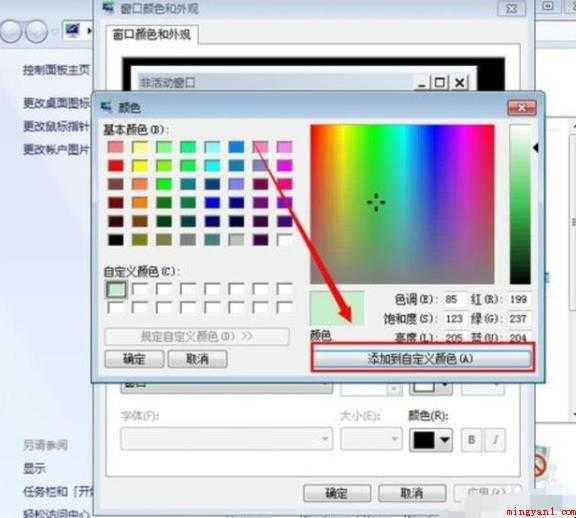Open the black font color dropdown
576x518 pixels.
[431, 440]
